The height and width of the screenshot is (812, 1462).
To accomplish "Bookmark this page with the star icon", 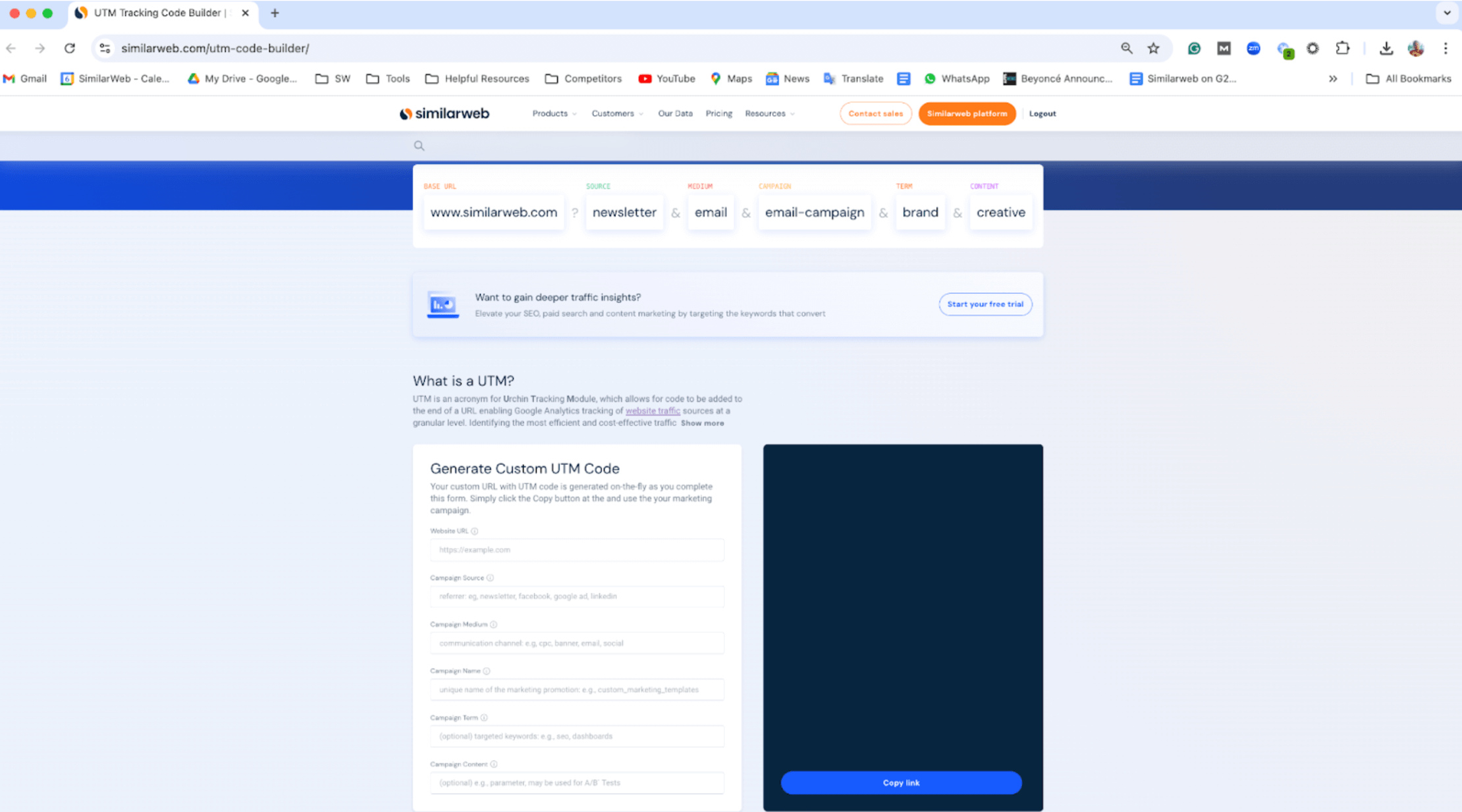I will pyautogui.click(x=1154, y=48).
